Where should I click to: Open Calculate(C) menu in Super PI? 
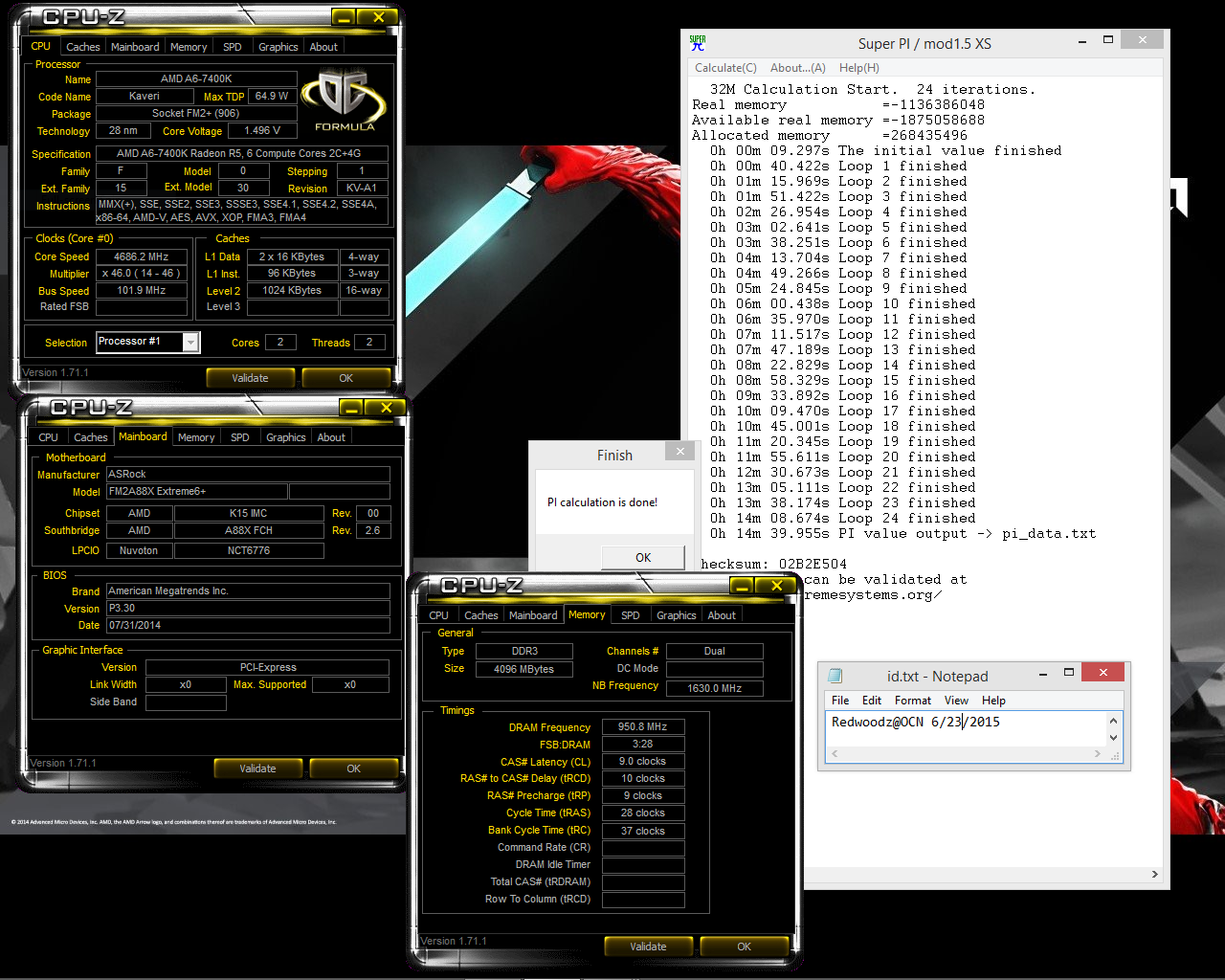(x=725, y=68)
